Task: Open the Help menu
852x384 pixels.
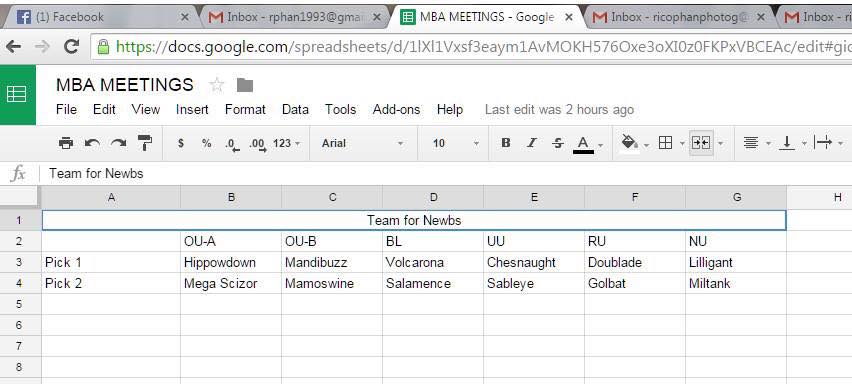Action: [450, 110]
